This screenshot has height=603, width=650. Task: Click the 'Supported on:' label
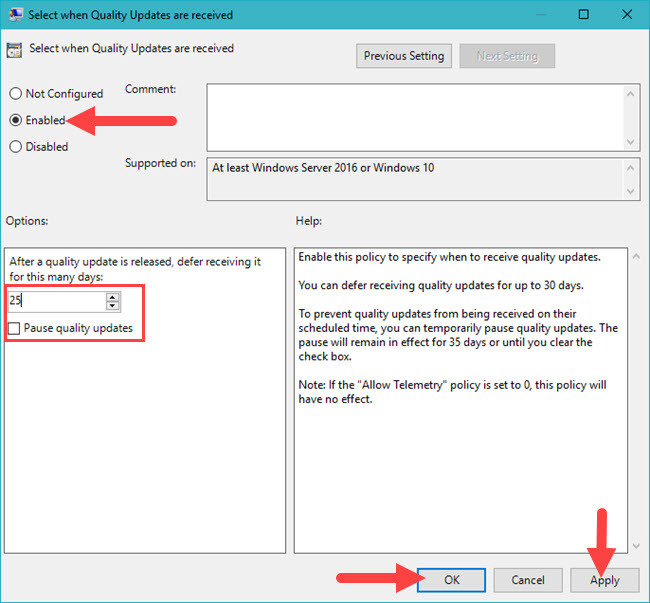pyautogui.click(x=160, y=163)
